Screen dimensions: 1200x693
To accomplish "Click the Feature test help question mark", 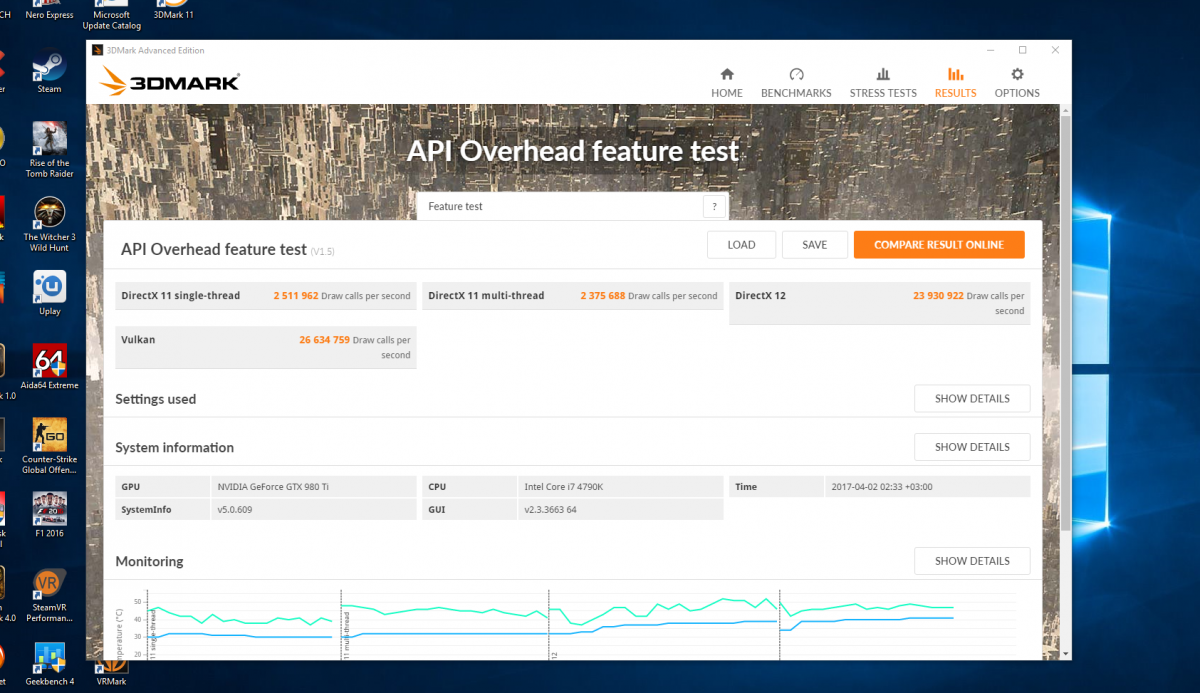I will click(714, 207).
